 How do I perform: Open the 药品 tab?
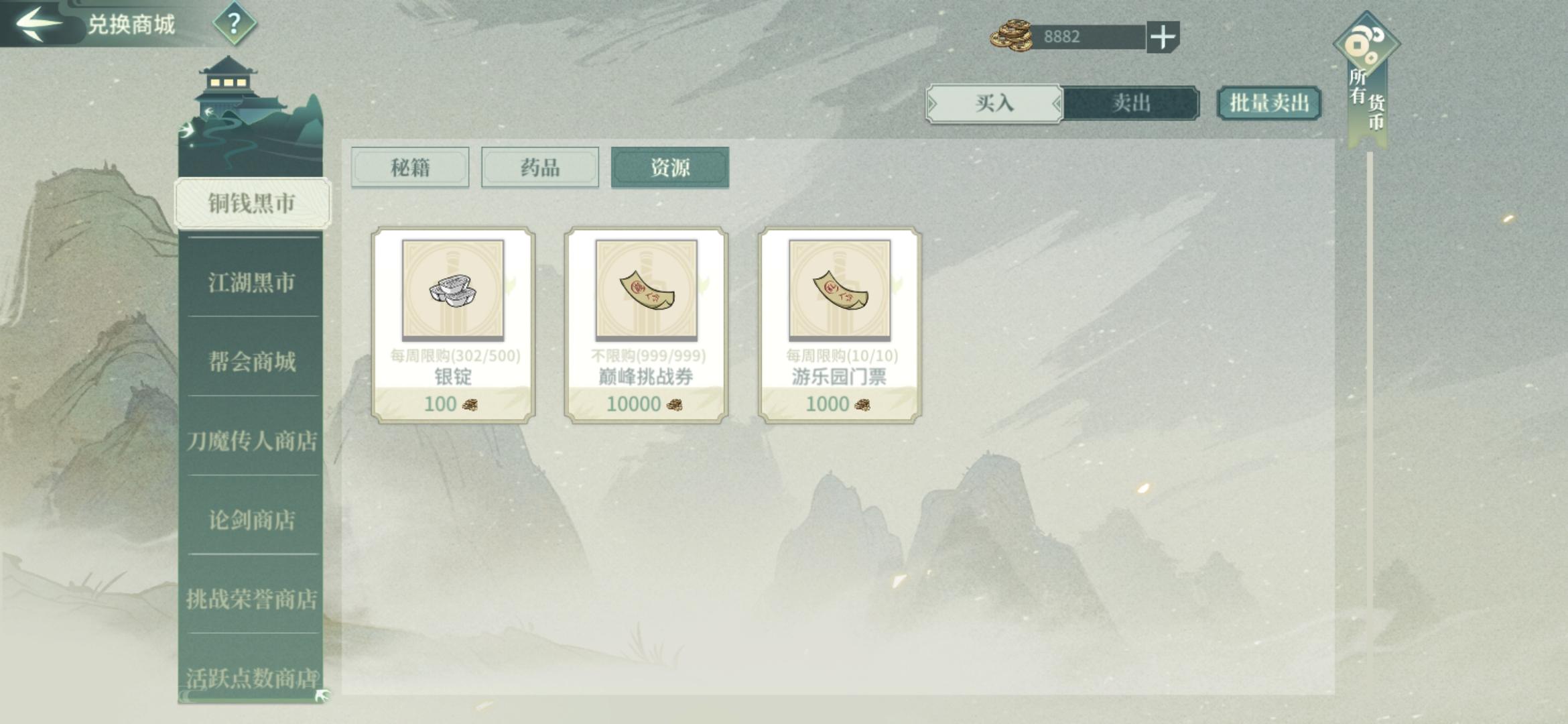coord(540,167)
